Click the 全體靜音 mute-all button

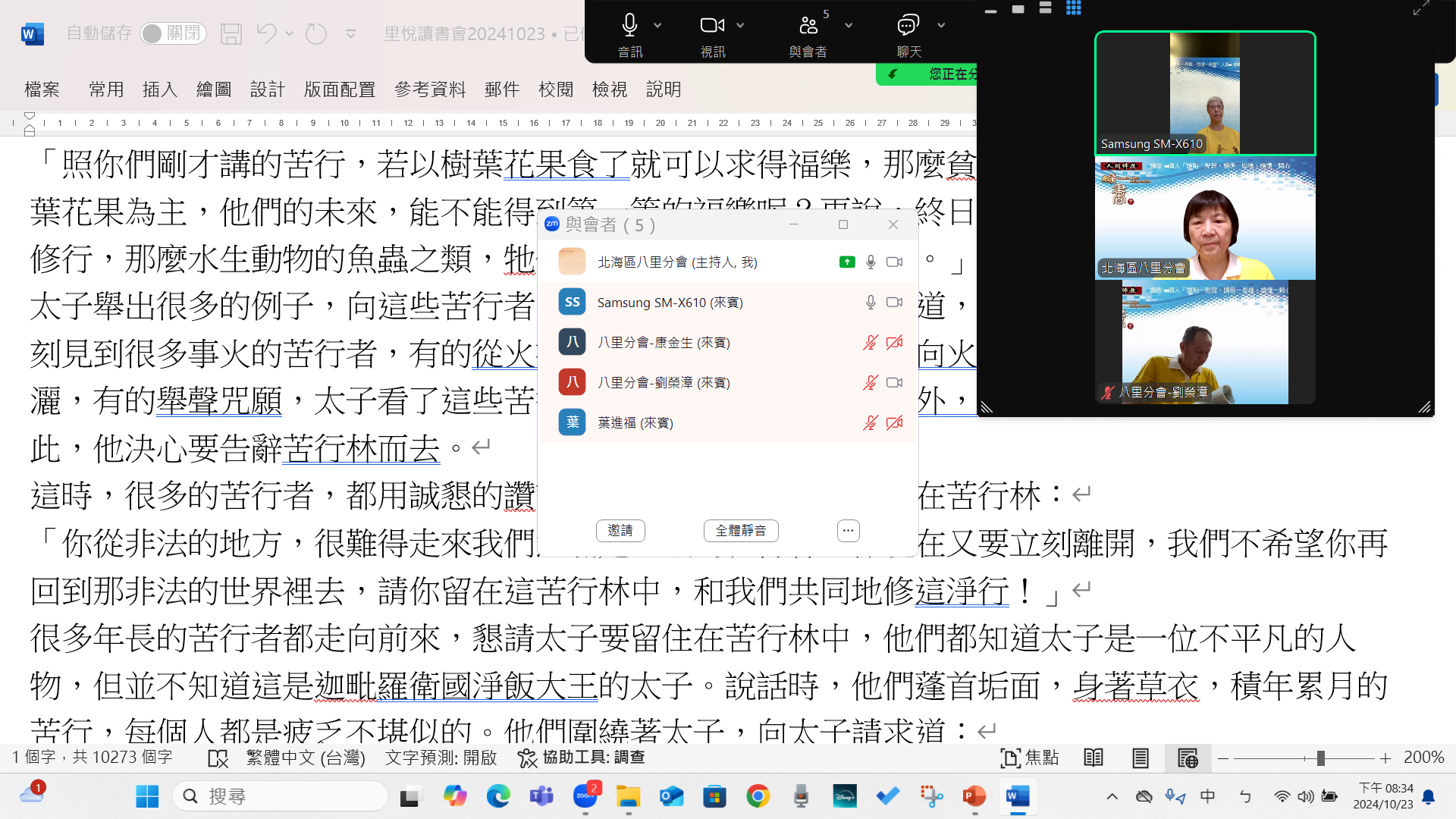pyautogui.click(x=741, y=531)
